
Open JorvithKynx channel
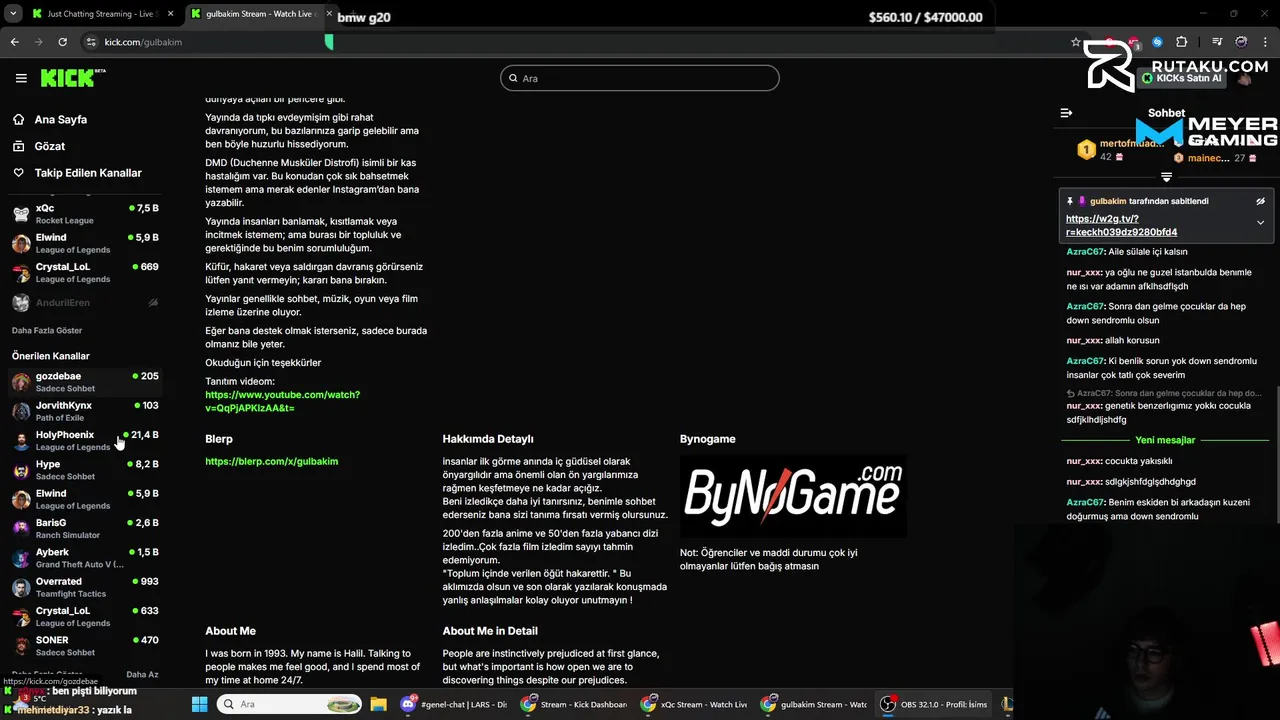pos(85,411)
